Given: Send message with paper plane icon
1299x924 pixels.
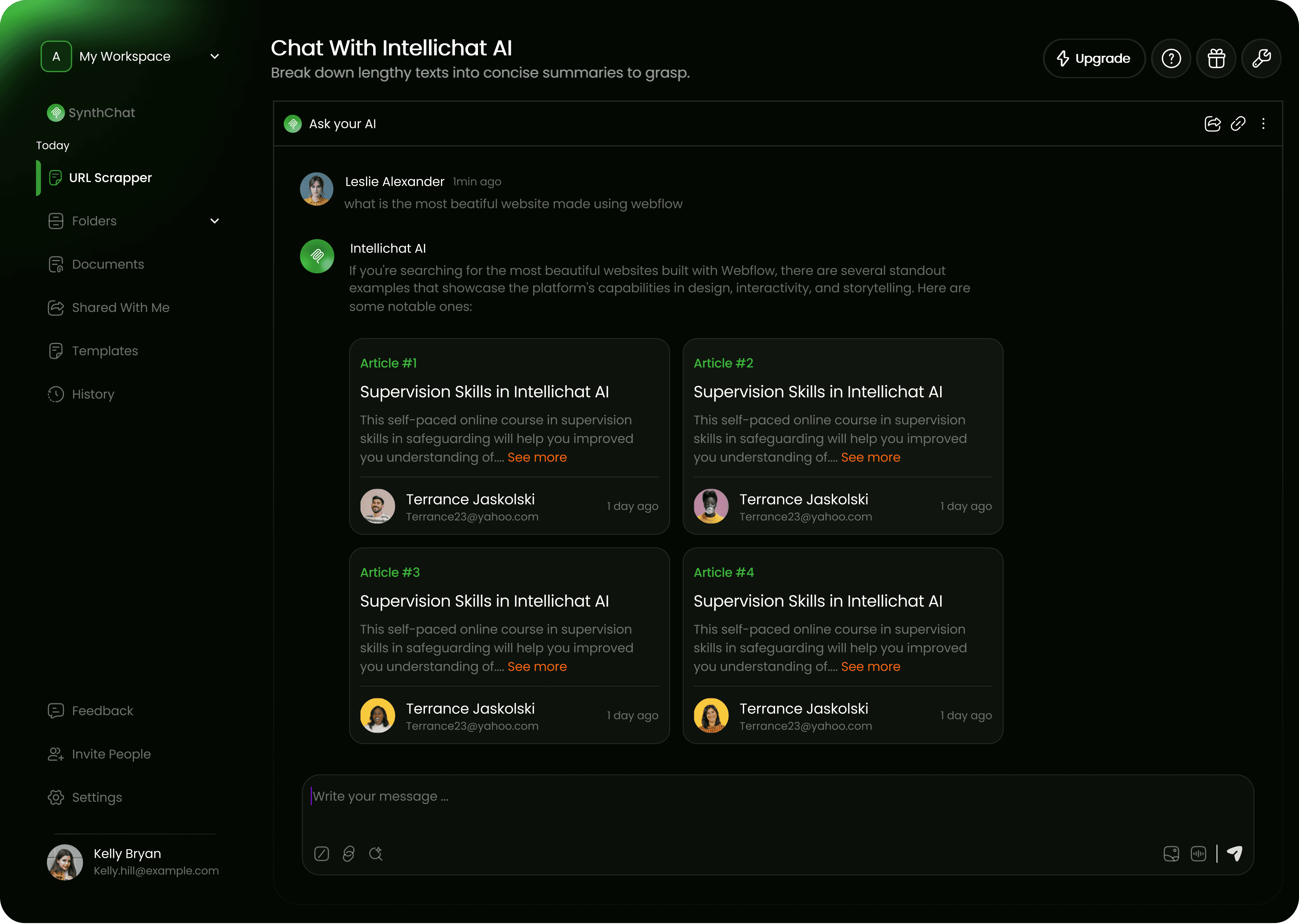Looking at the screenshot, I should pos(1234,853).
